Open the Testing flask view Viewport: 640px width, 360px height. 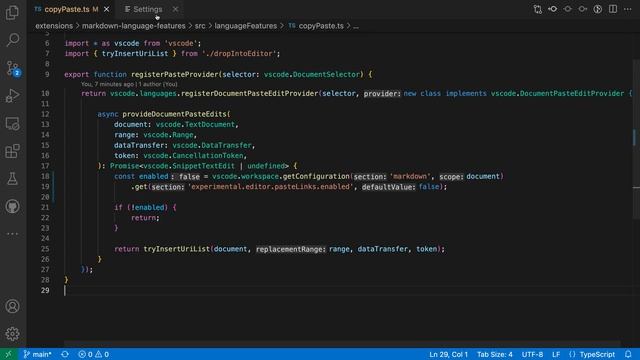coord(12,179)
